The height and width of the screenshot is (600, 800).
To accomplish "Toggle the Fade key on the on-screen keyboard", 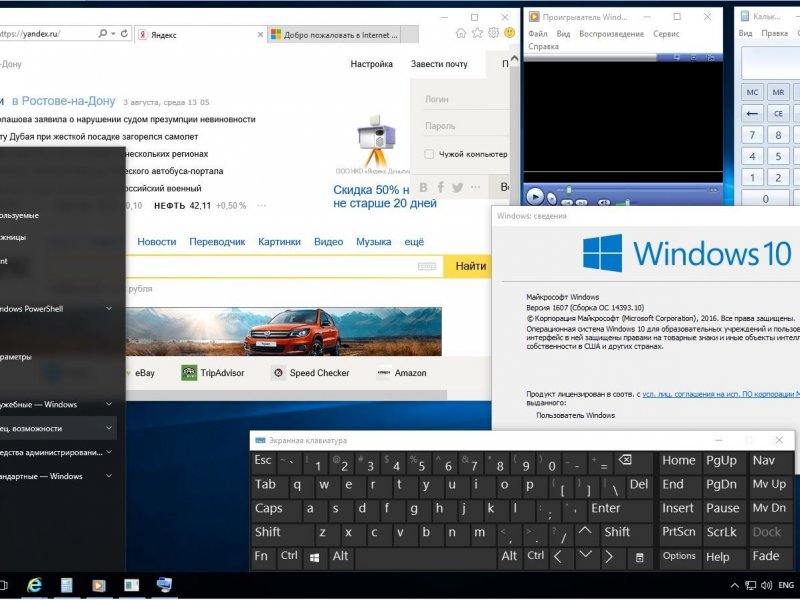I will (770, 558).
